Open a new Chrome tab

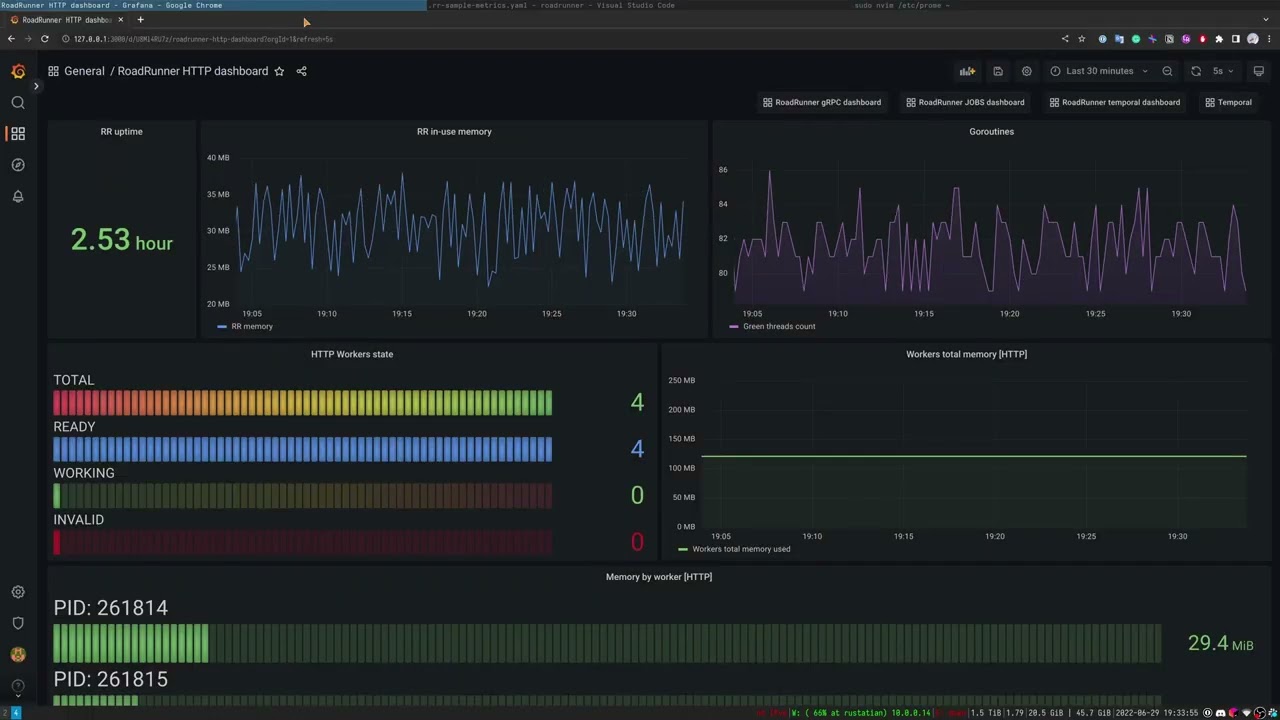[140, 20]
